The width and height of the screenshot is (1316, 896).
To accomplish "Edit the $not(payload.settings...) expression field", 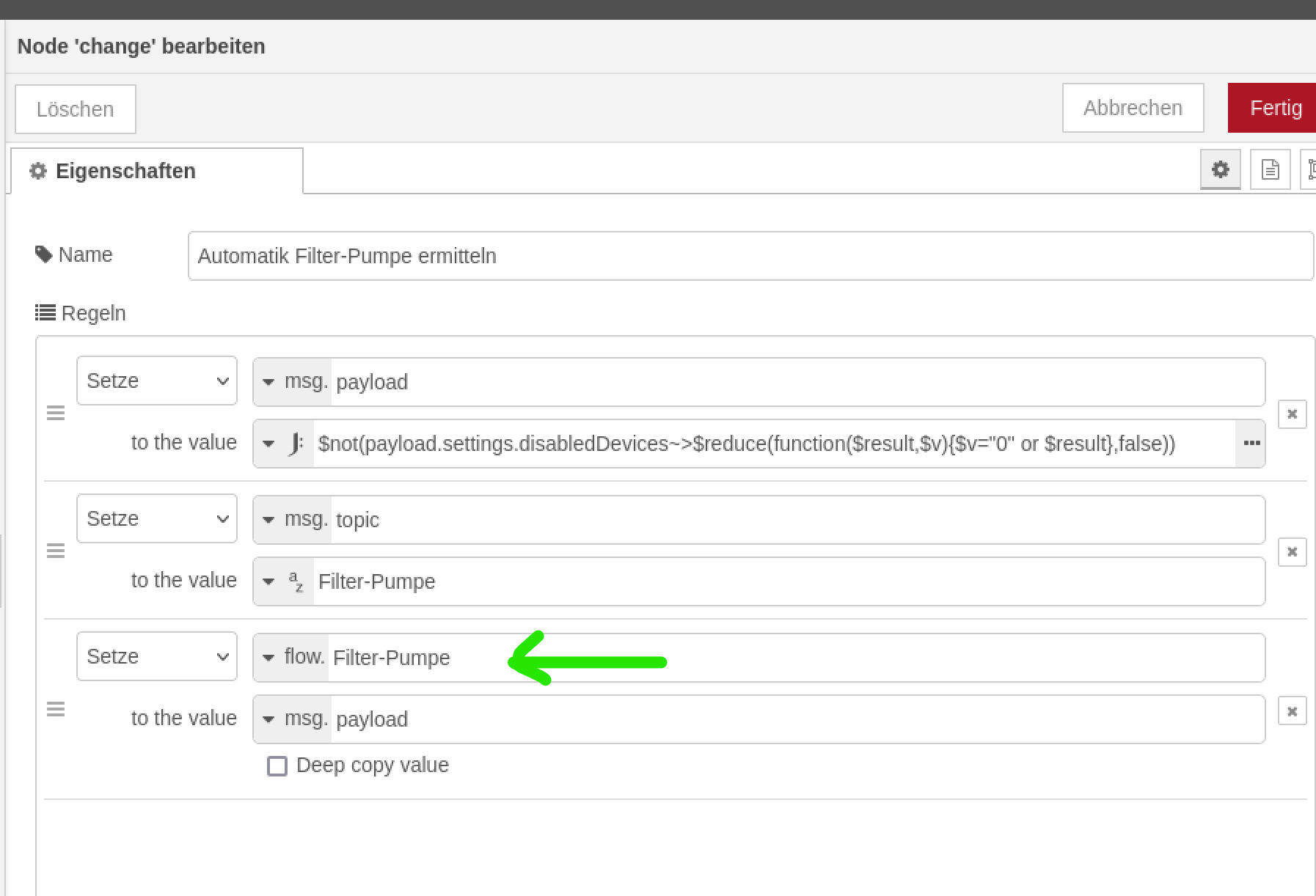I will pos(774,444).
